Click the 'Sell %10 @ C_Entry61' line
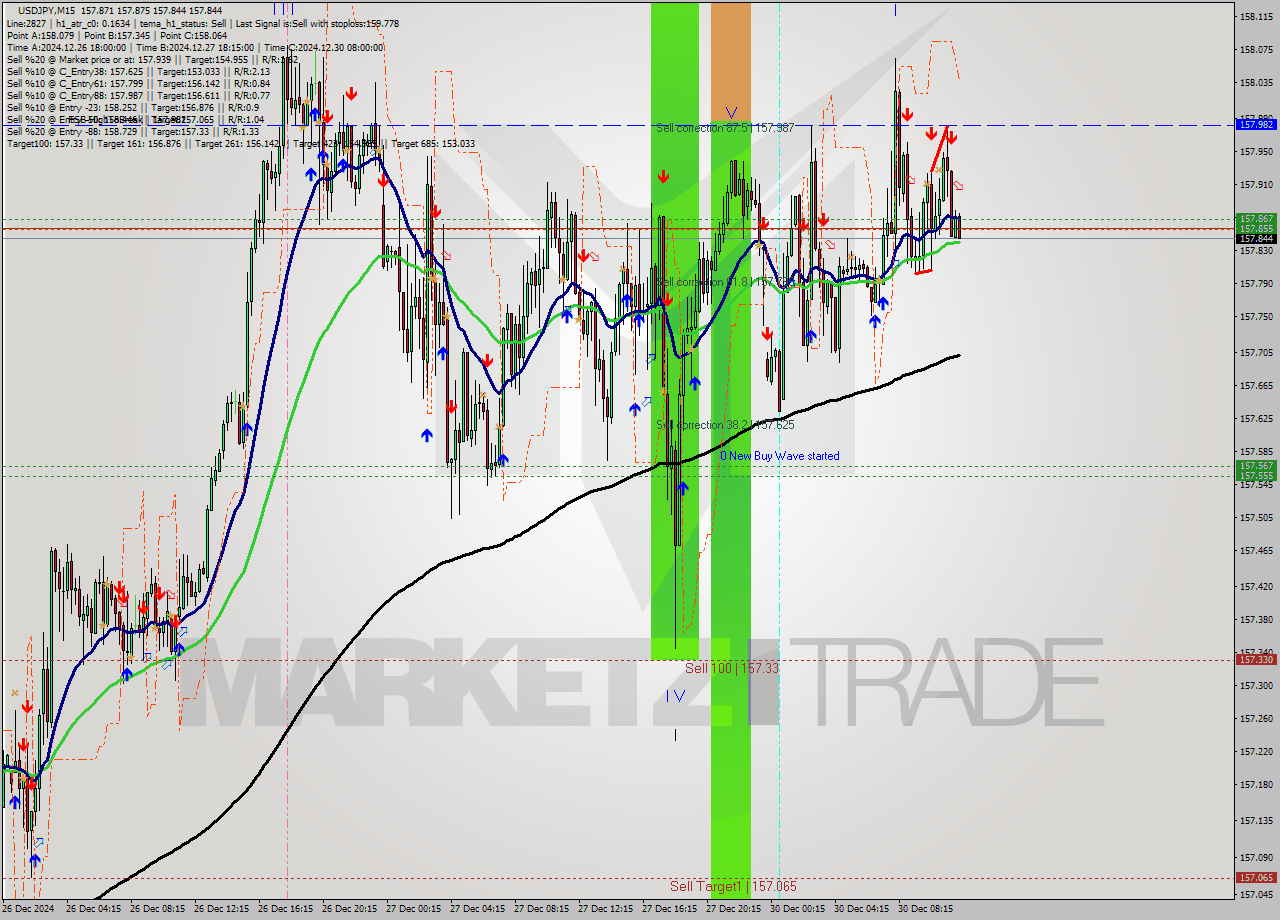Viewport: 1280px width, 920px height. (138, 83)
